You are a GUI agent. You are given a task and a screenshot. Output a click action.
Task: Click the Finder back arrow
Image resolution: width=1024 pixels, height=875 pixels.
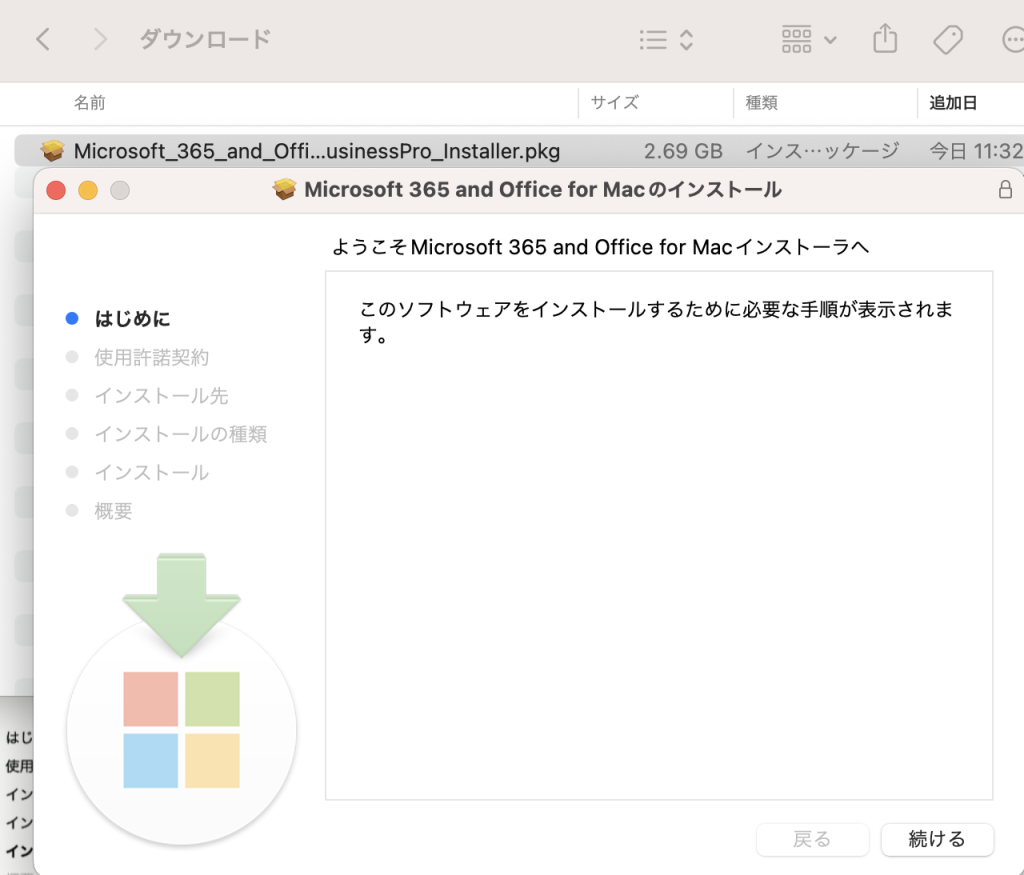[x=42, y=40]
